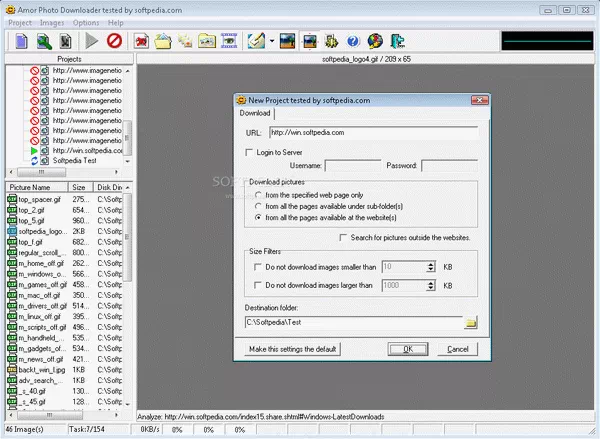Open the Help menu
This screenshot has height=439, width=600.
[116, 23]
